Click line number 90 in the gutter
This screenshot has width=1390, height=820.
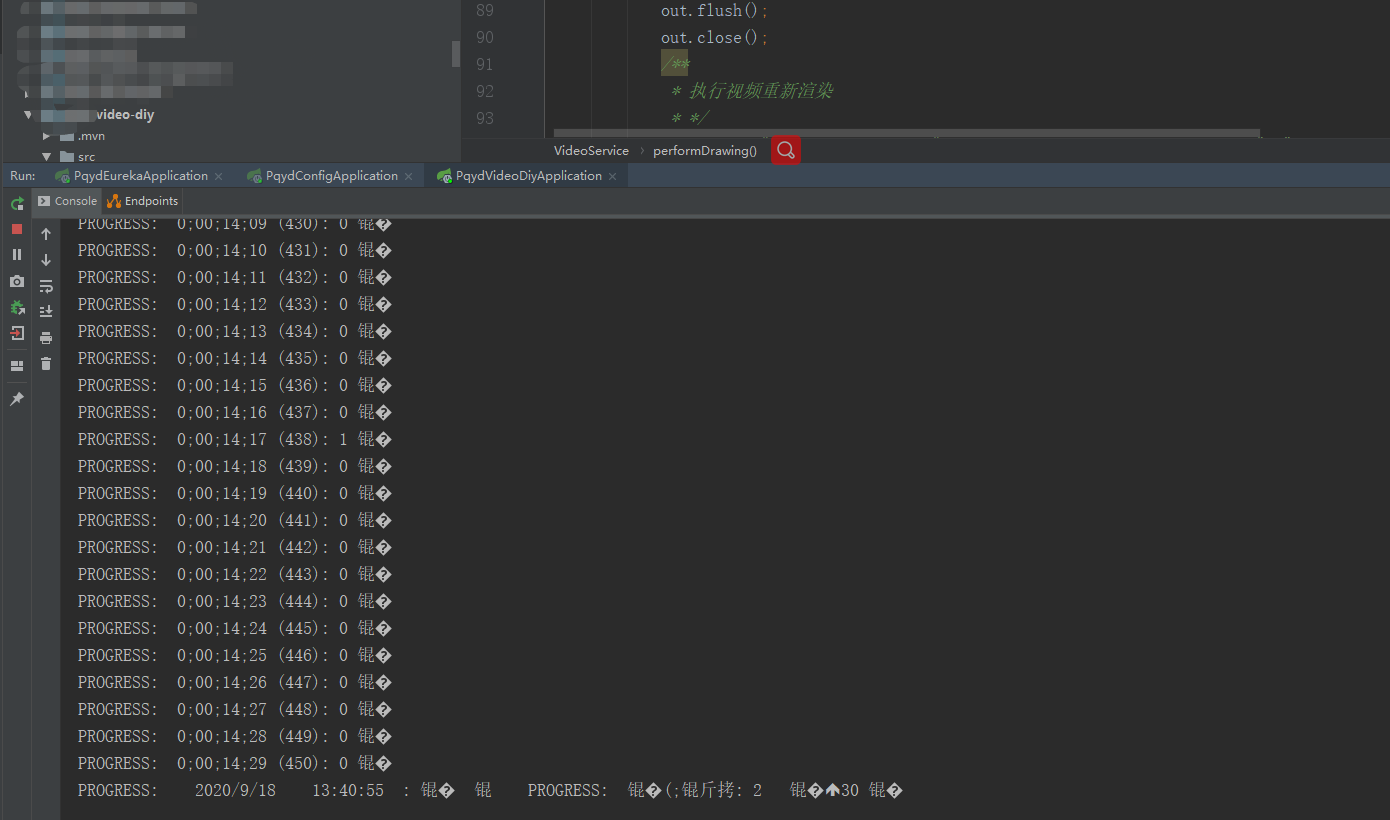tap(484, 38)
